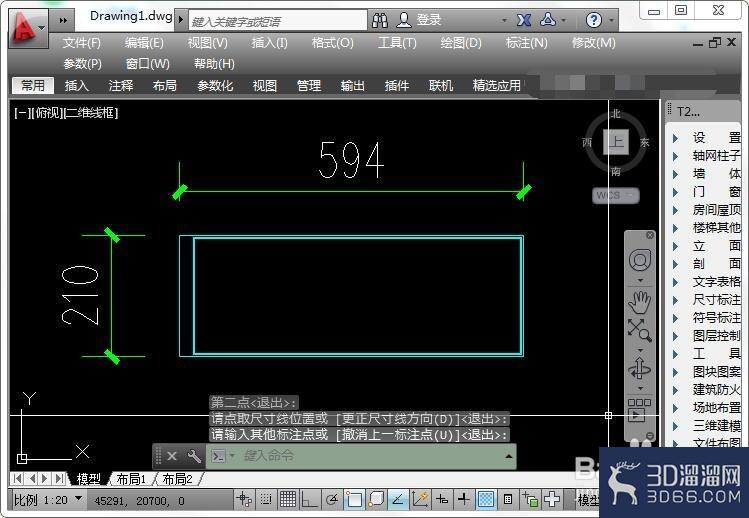Switch to the 输出 ribbon tab
This screenshot has width=749, height=518.
click(x=353, y=86)
